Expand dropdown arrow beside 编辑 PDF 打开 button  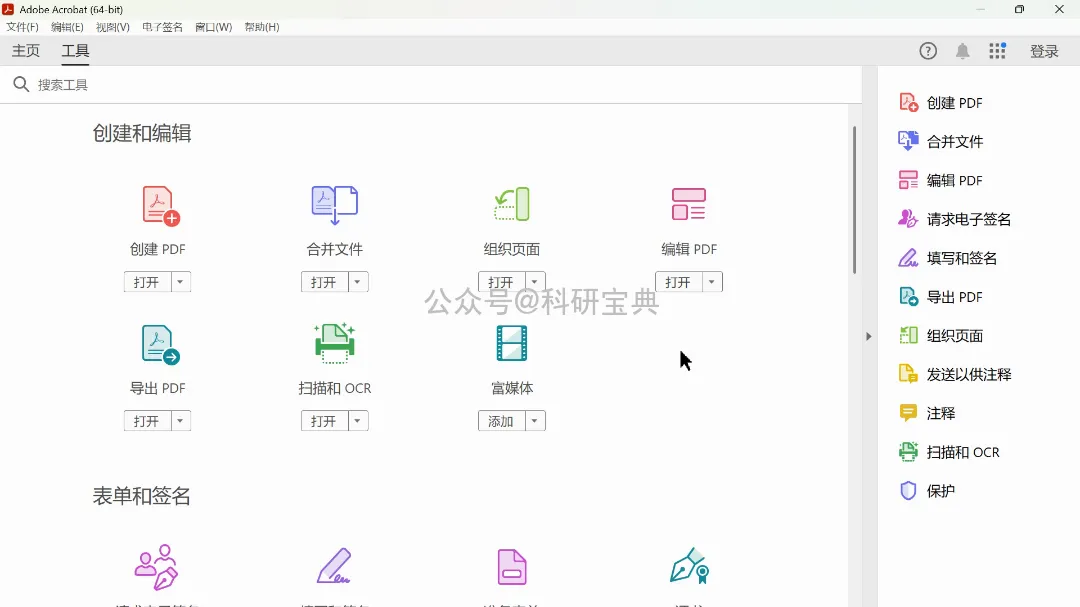[x=712, y=282]
